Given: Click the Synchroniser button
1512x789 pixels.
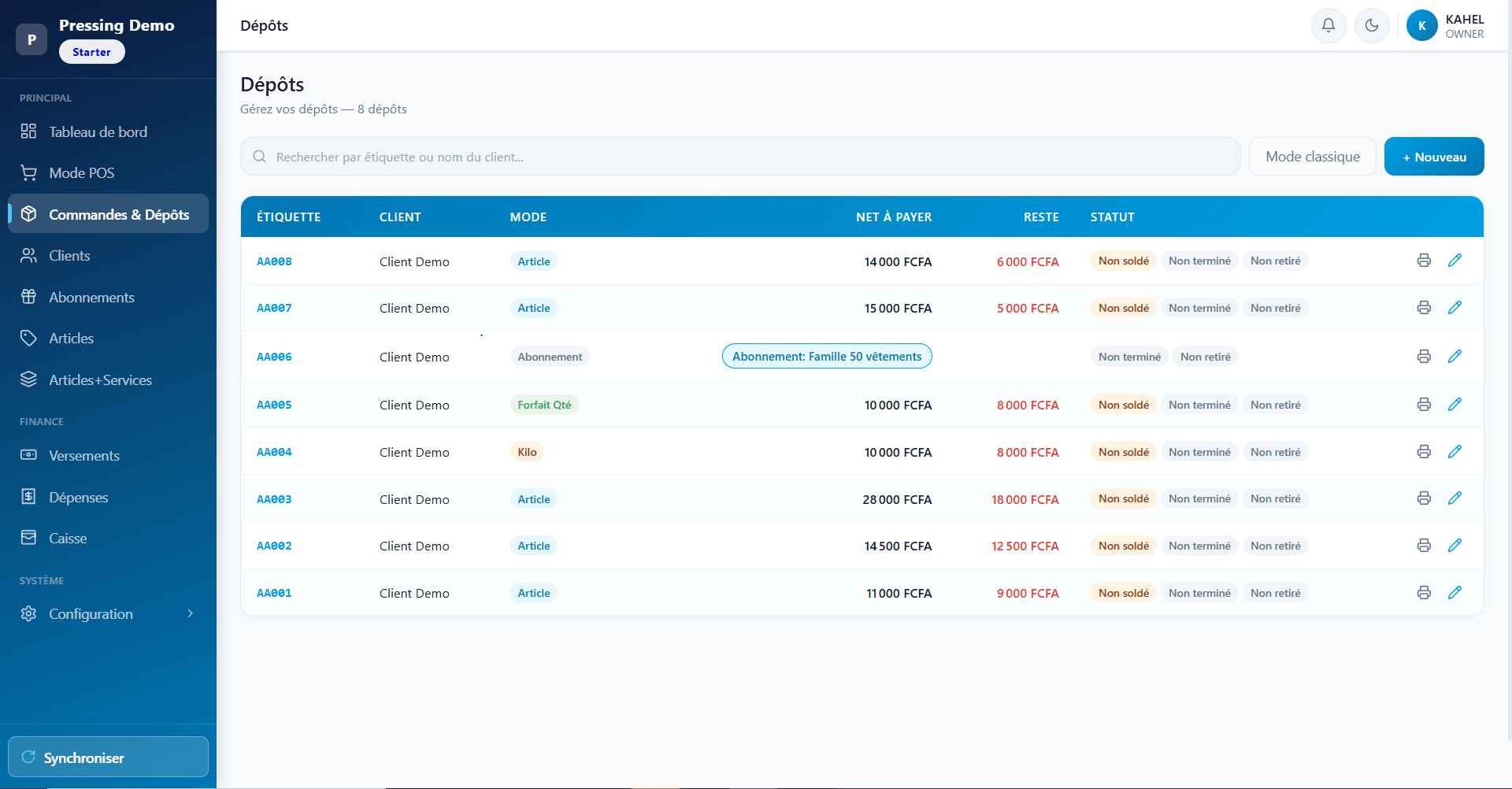Looking at the screenshot, I should (x=108, y=757).
